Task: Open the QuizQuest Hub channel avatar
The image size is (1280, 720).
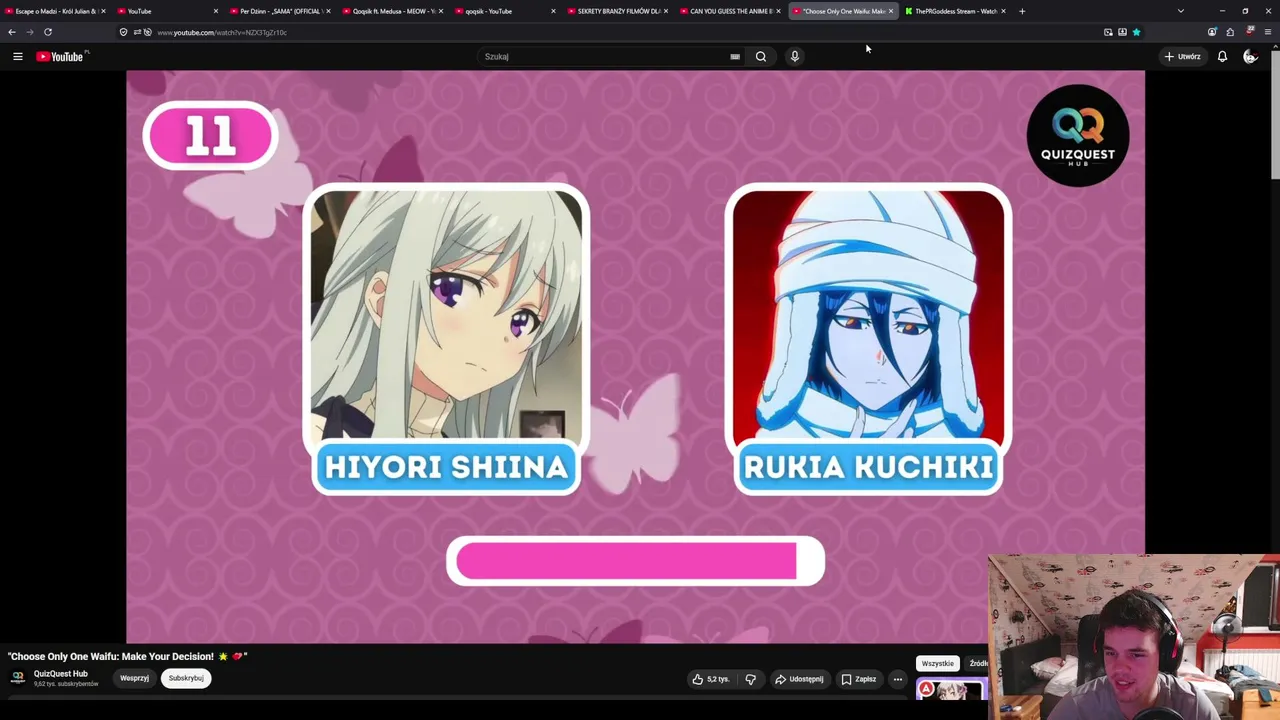Action: 18,678
